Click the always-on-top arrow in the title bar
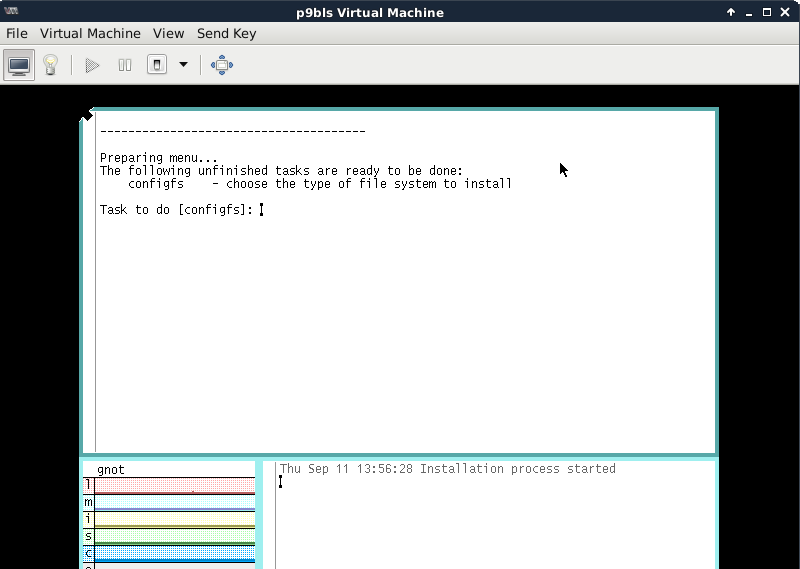This screenshot has height=569, width=800. tap(731, 12)
